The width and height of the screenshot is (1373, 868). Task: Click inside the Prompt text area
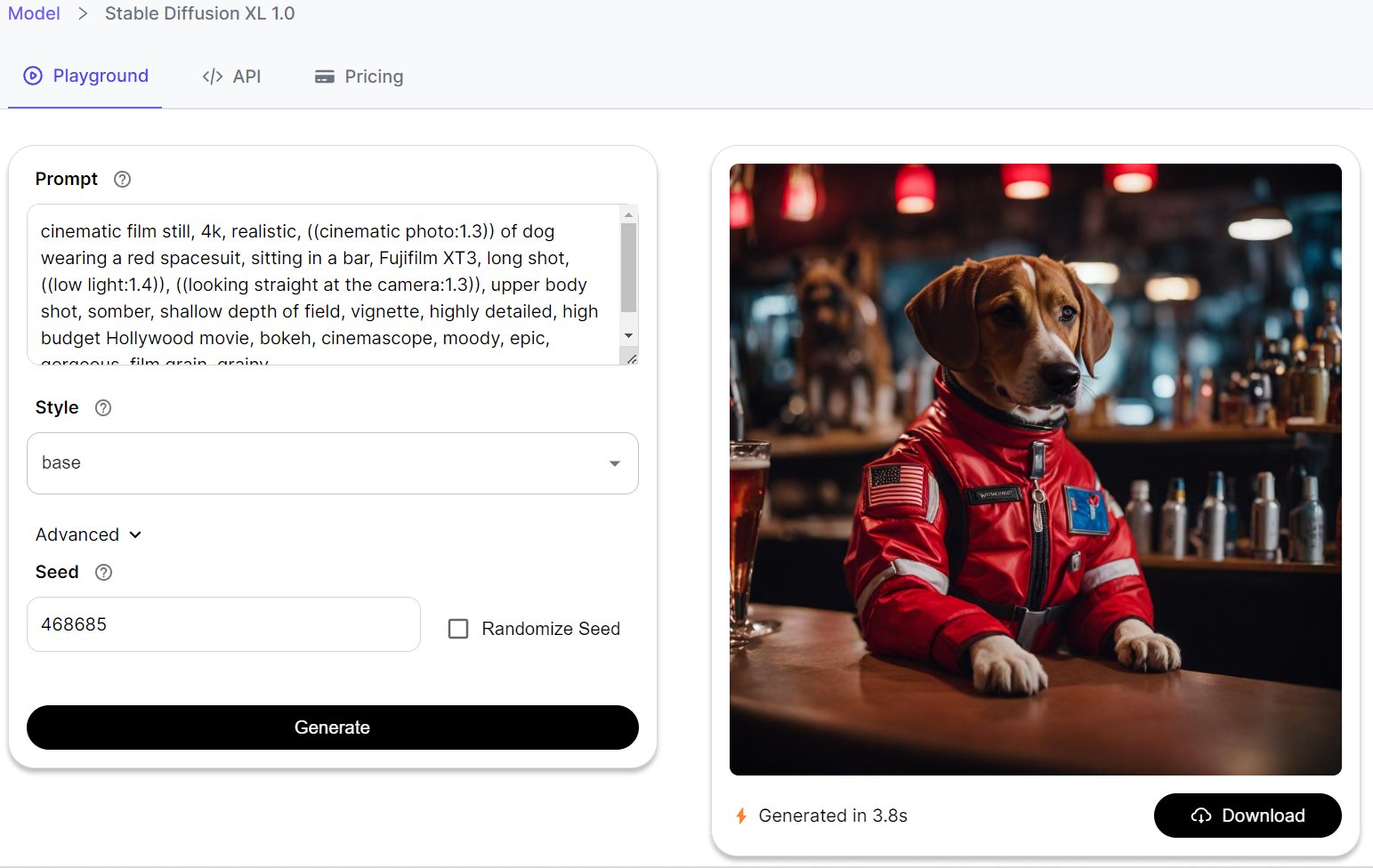coord(320,285)
